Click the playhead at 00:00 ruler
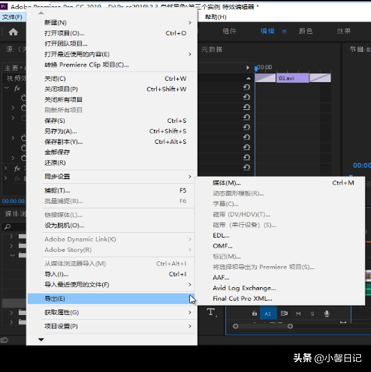371x372 pixels. [256, 69]
